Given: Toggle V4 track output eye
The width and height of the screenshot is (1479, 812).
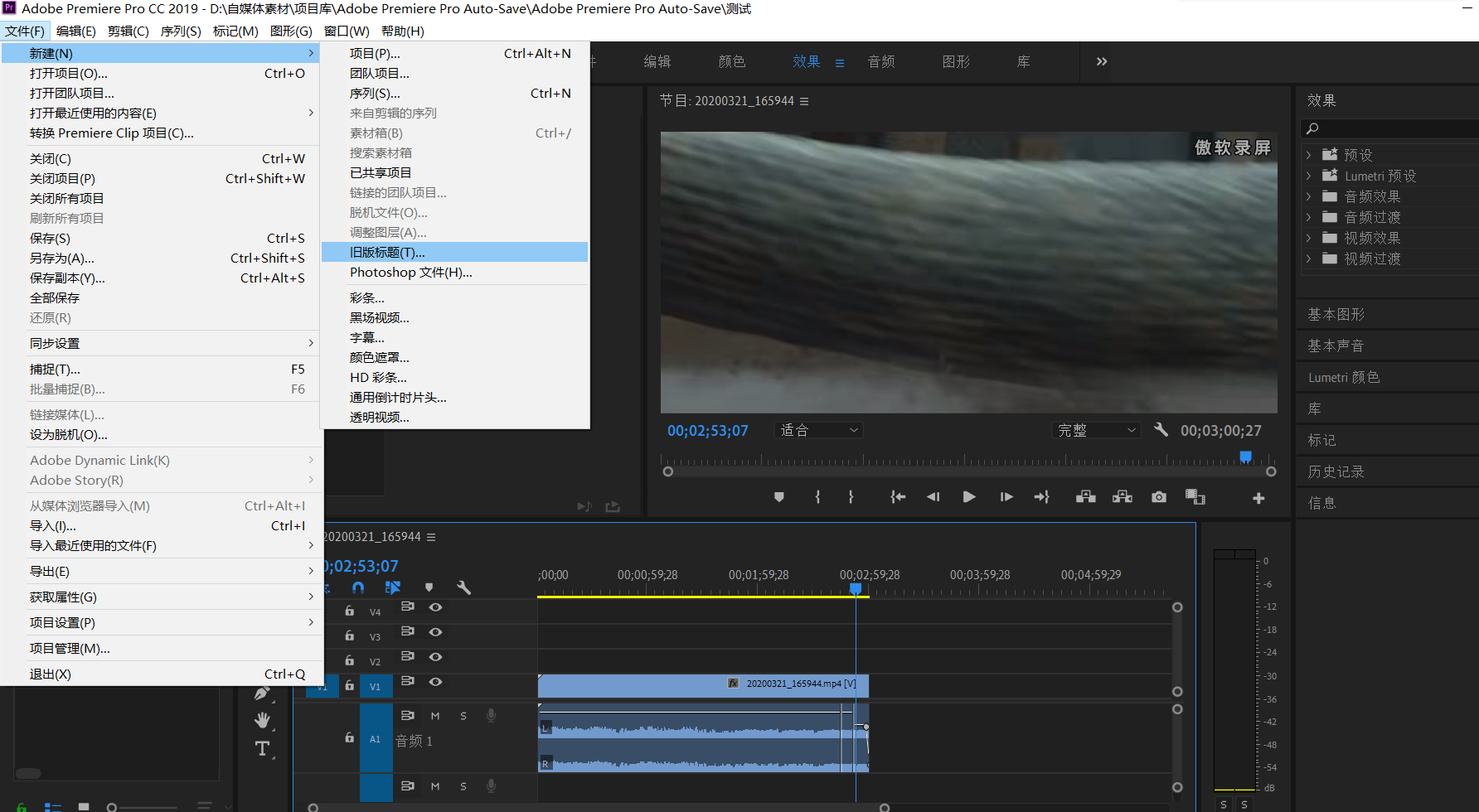Looking at the screenshot, I should pyautogui.click(x=435, y=607).
